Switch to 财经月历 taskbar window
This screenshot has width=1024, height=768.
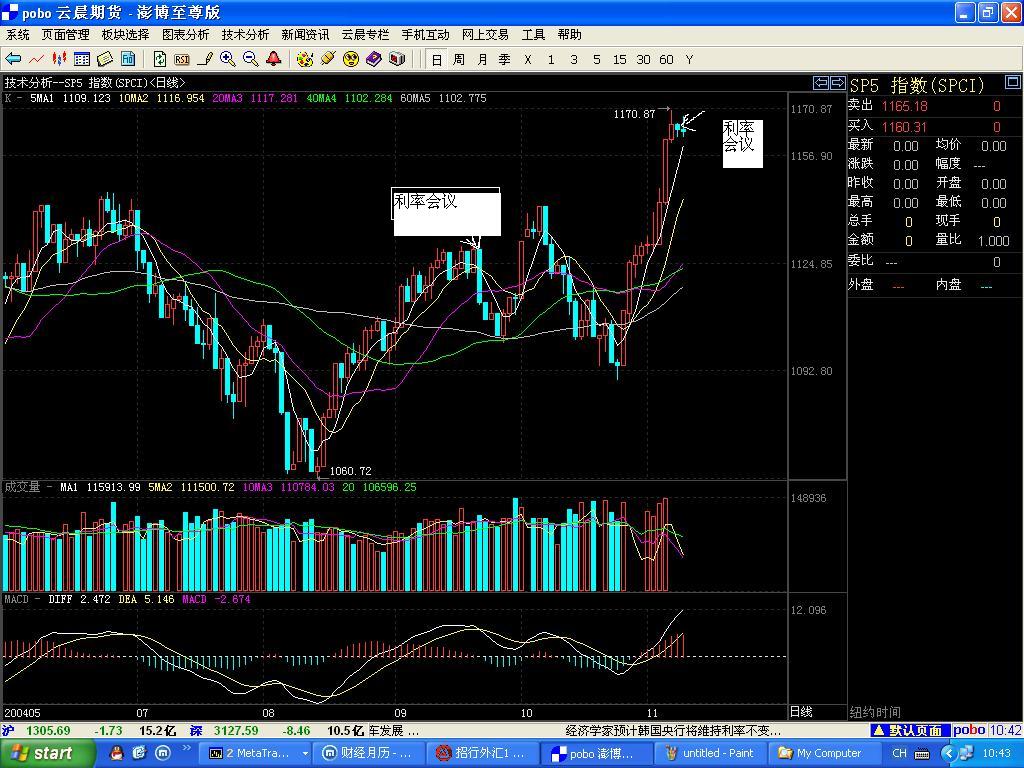click(369, 753)
